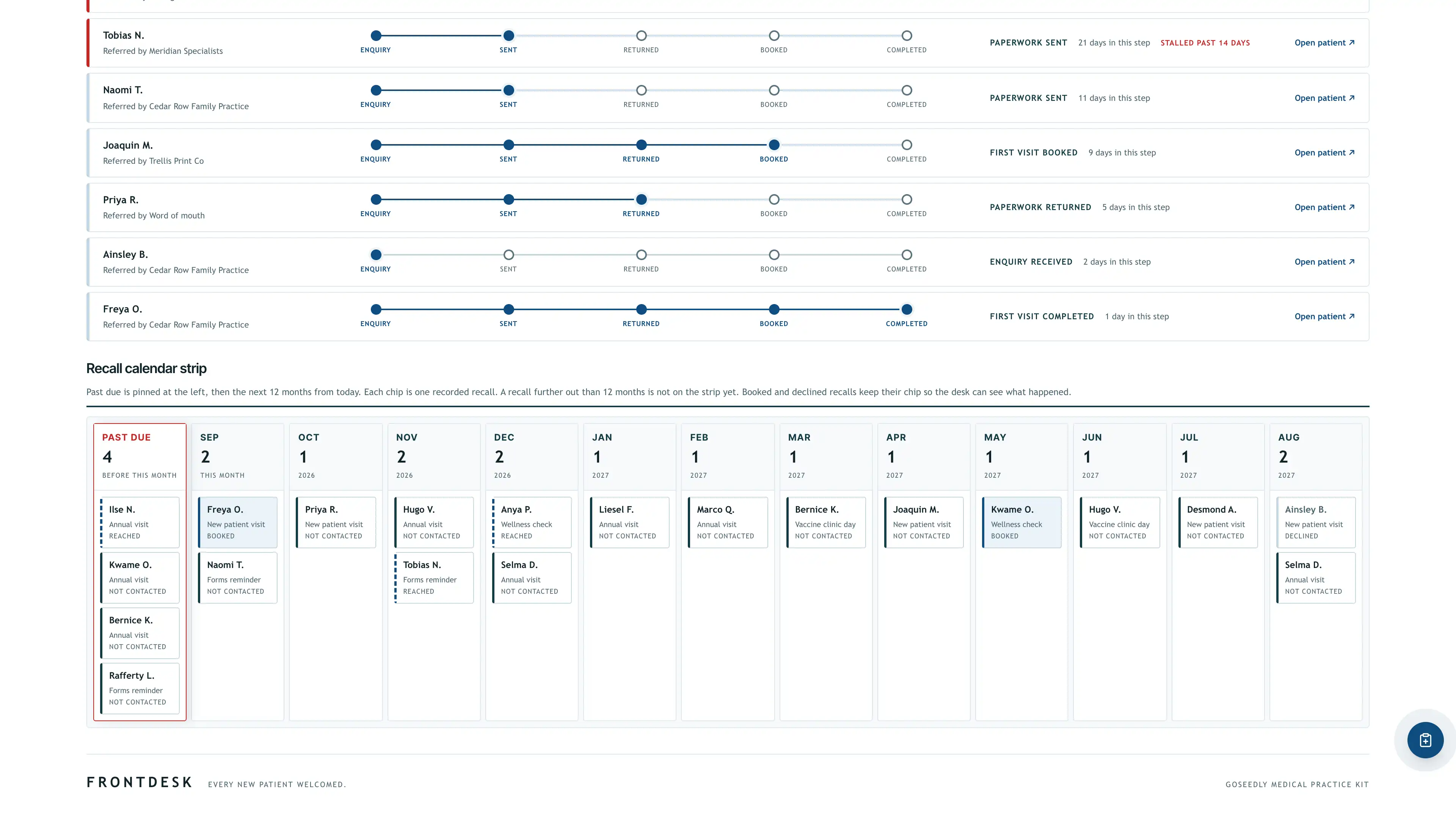Click the red Stalled Past 14 Days label
Image resolution: width=1456 pixels, height=819 pixels.
[x=1205, y=43]
